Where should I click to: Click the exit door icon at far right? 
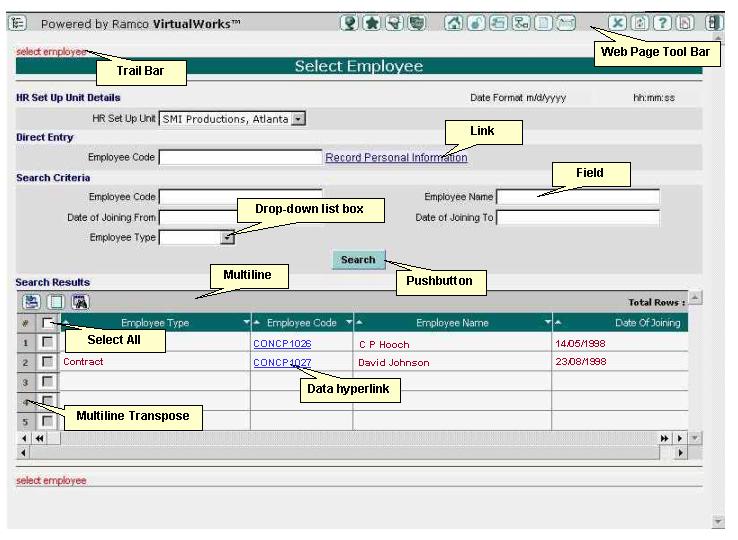click(x=713, y=23)
